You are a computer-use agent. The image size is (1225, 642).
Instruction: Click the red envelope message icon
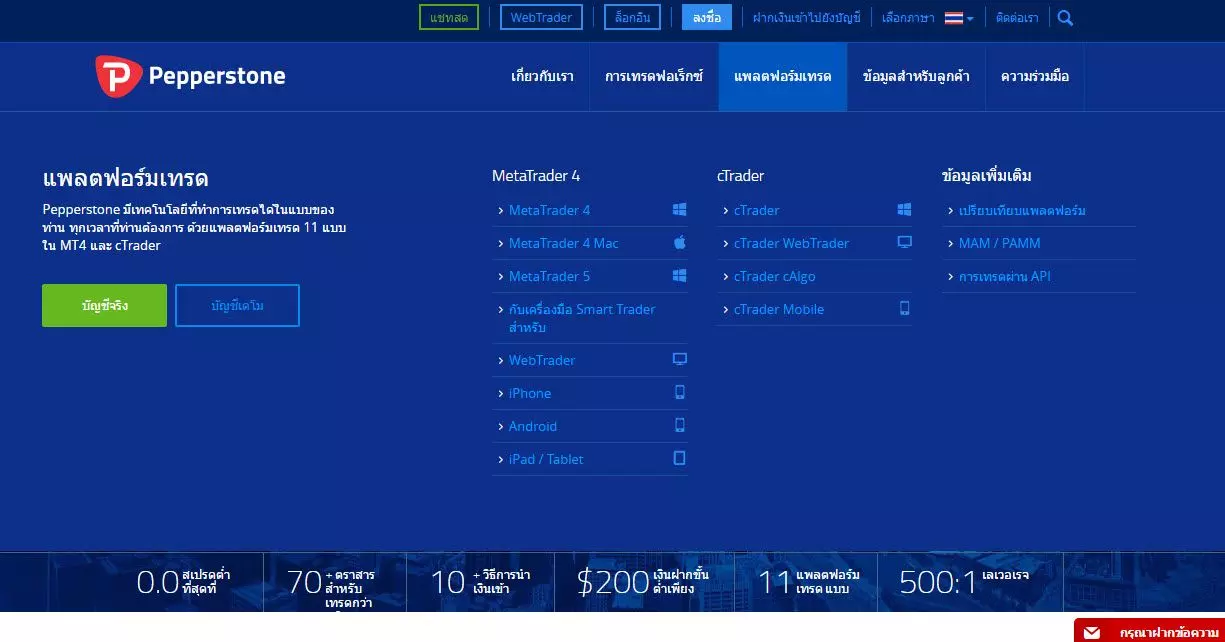click(x=1092, y=633)
